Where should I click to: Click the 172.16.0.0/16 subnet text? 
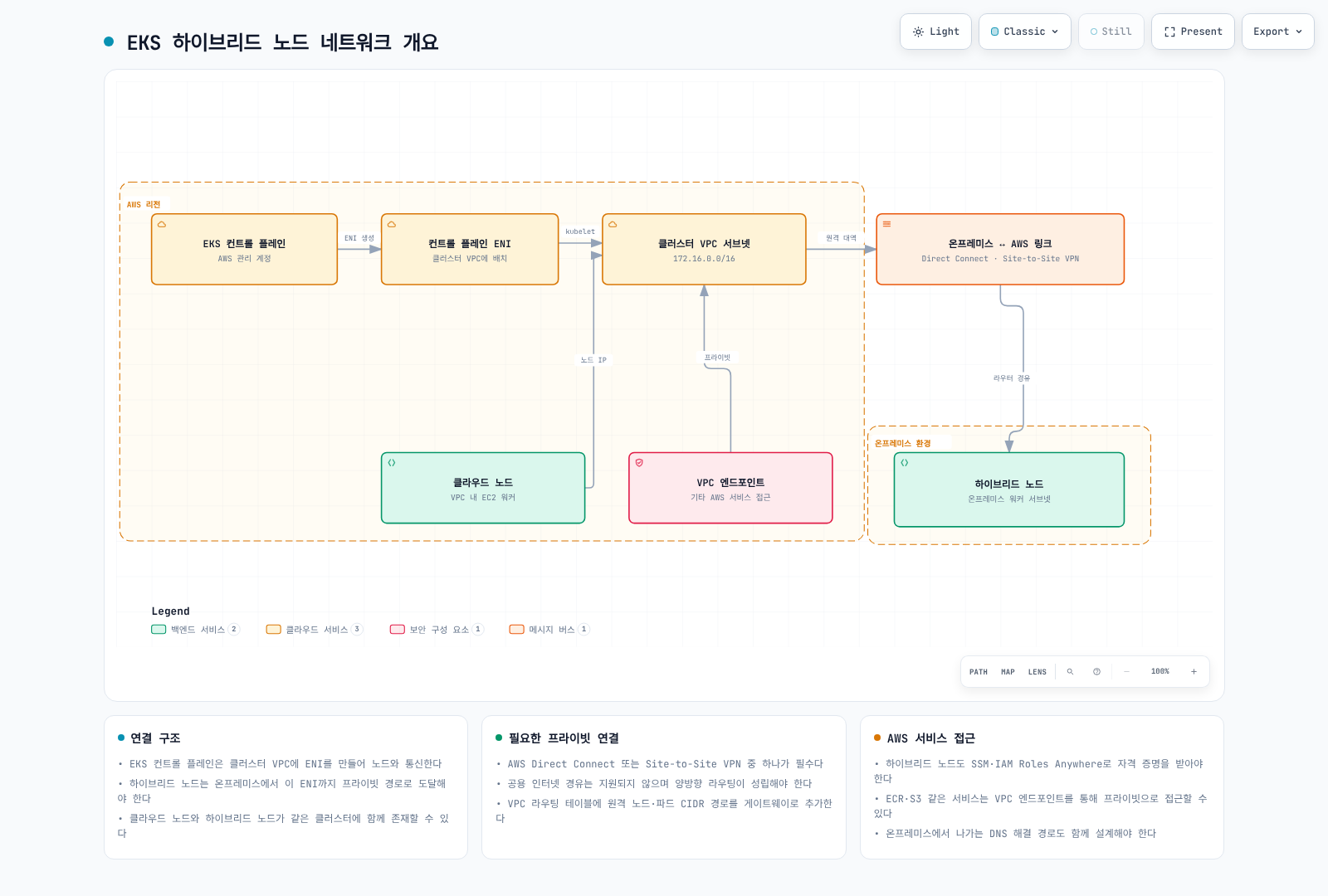tap(704, 259)
